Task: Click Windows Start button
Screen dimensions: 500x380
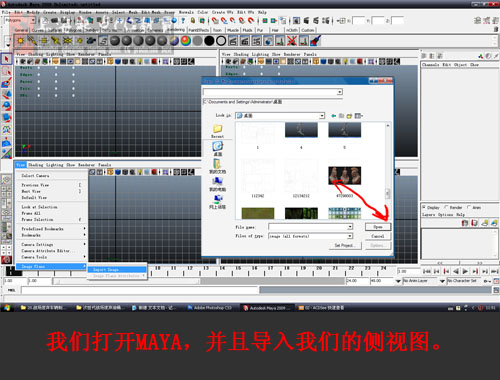Action: click(x=7, y=307)
